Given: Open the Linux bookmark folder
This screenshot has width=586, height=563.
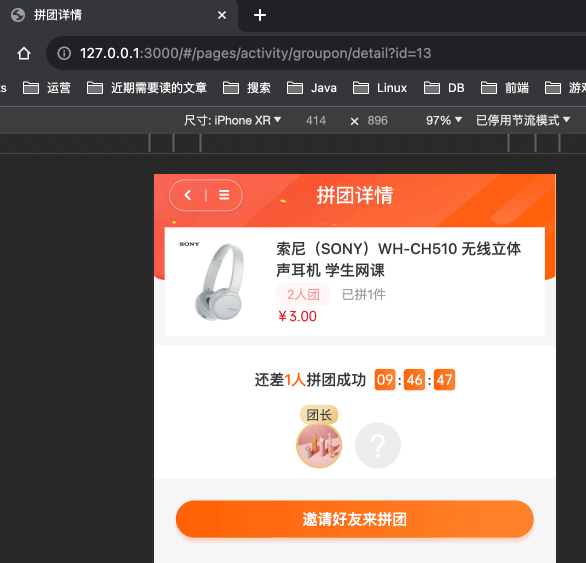Looking at the screenshot, I should pos(380,88).
